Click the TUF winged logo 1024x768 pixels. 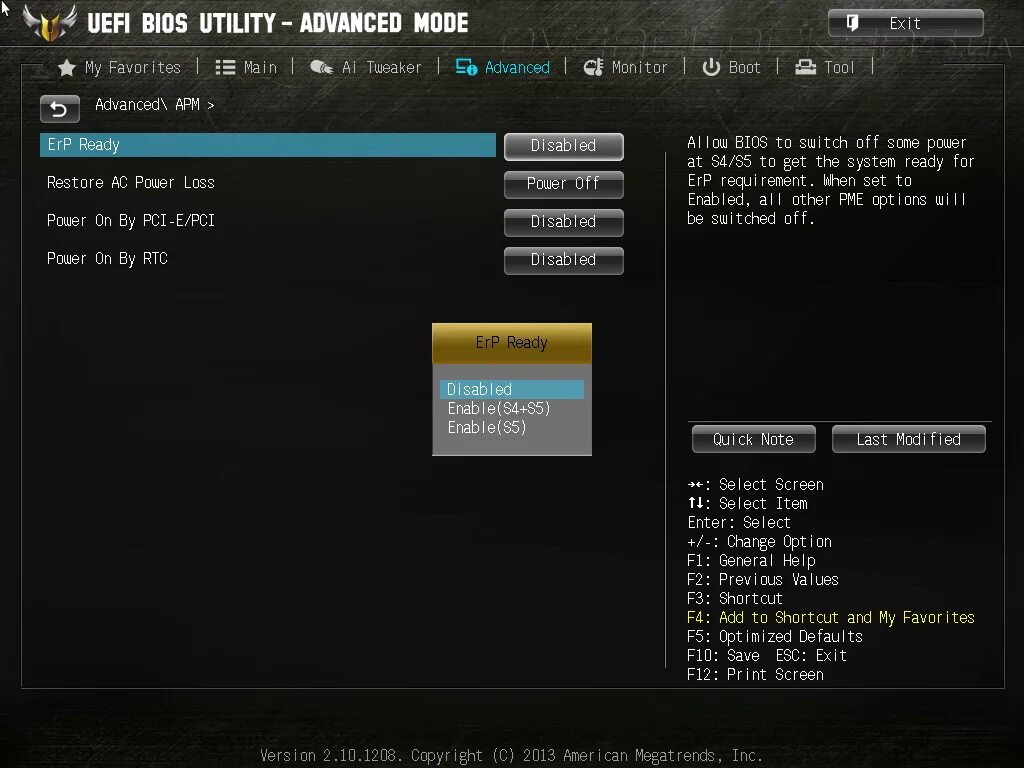click(50, 22)
